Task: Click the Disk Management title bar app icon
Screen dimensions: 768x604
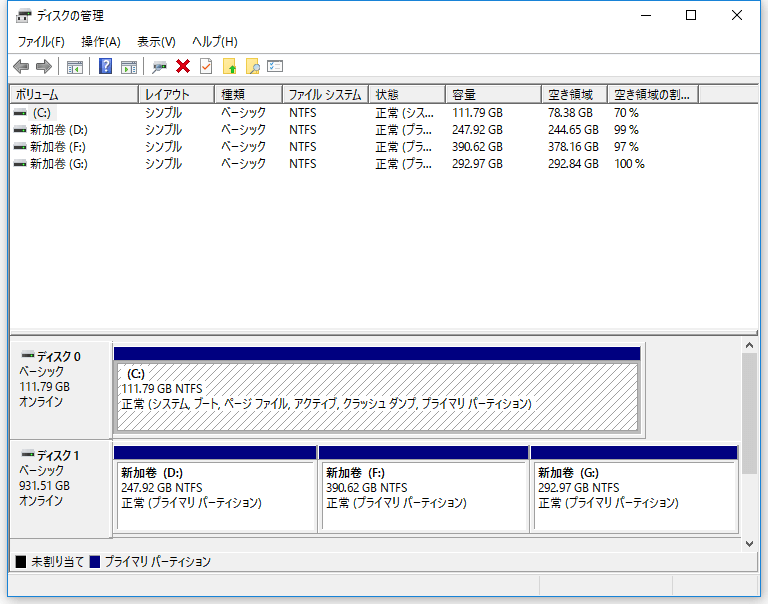Action: pos(24,16)
